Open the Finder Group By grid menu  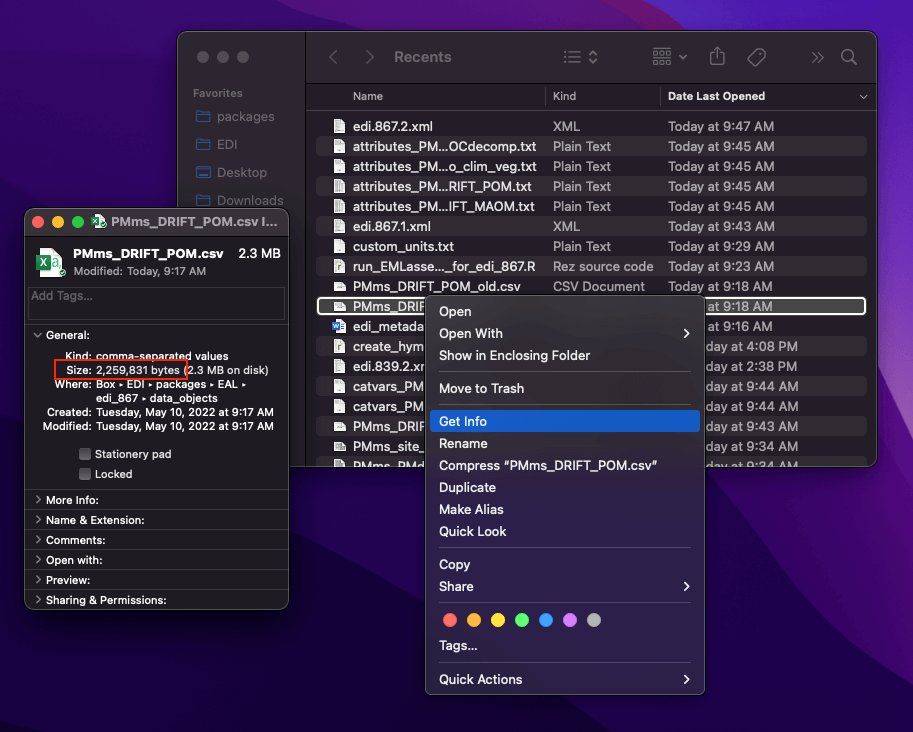tap(670, 57)
